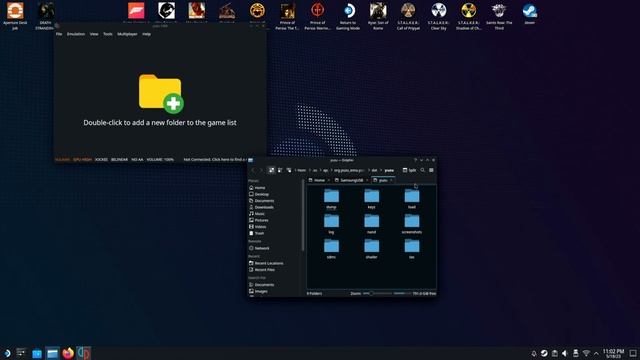
Task: Open Trash in Dolphin Places panel
Action: tap(257, 233)
